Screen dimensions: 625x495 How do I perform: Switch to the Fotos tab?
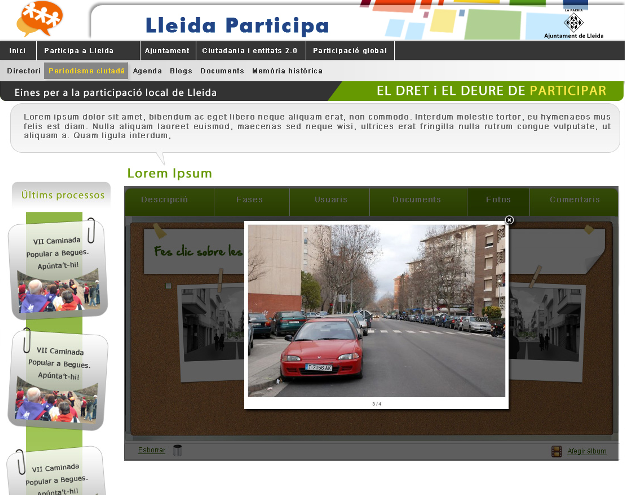tap(499, 202)
